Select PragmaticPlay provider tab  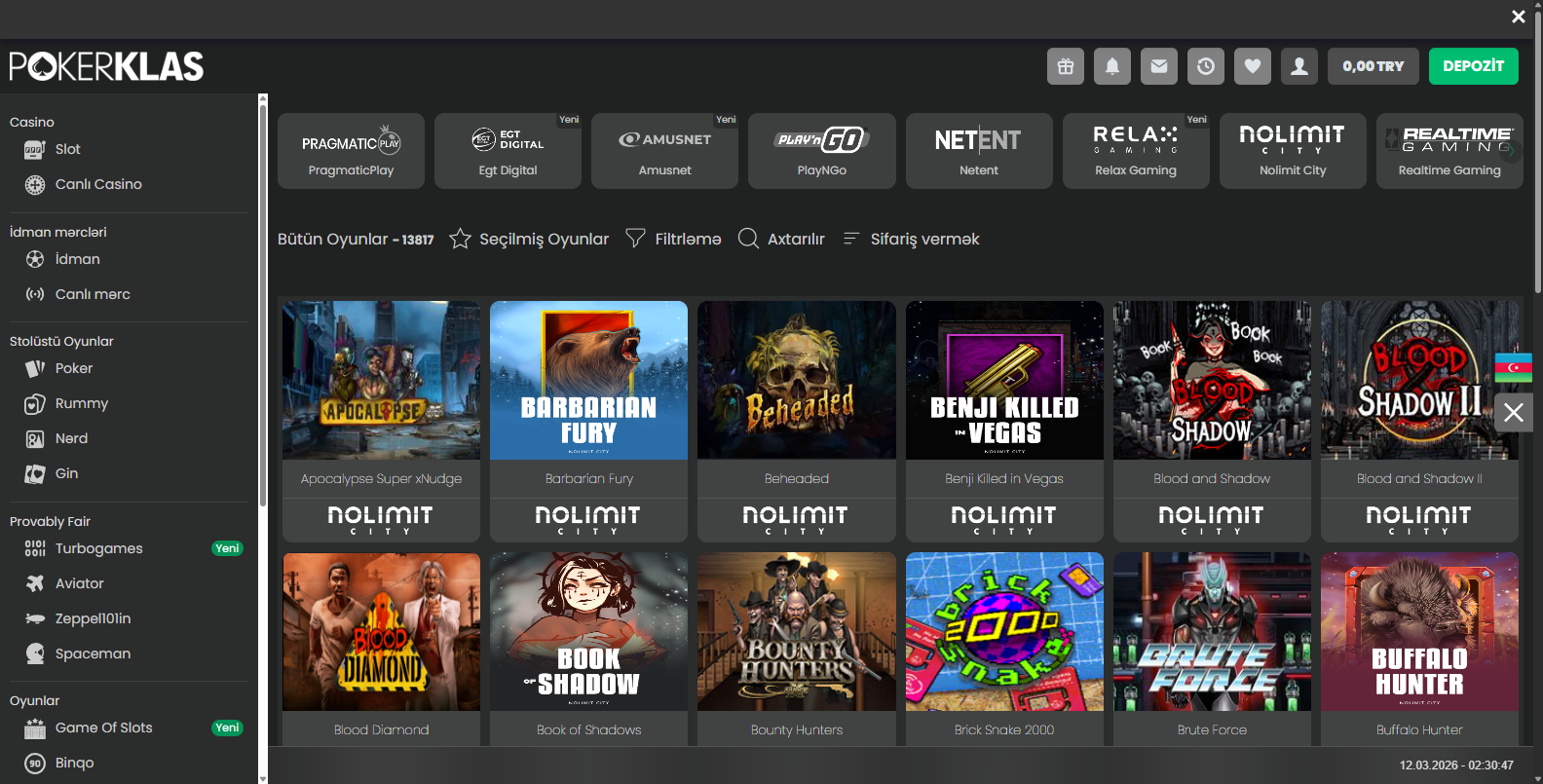(351, 150)
